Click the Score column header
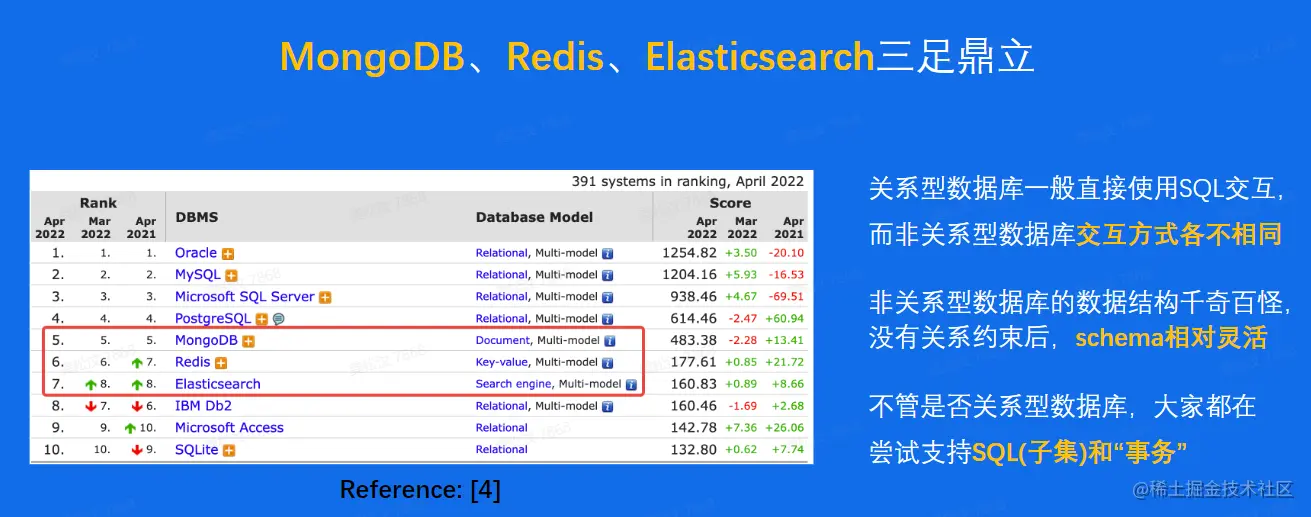1311x517 pixels. tap(730, 203)
